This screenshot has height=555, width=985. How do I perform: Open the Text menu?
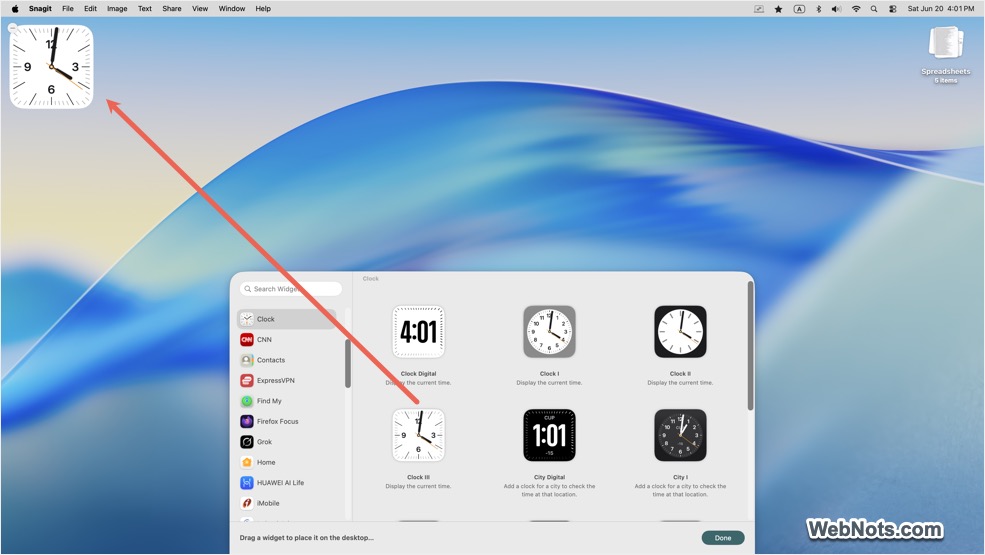[x=144, y=9]
